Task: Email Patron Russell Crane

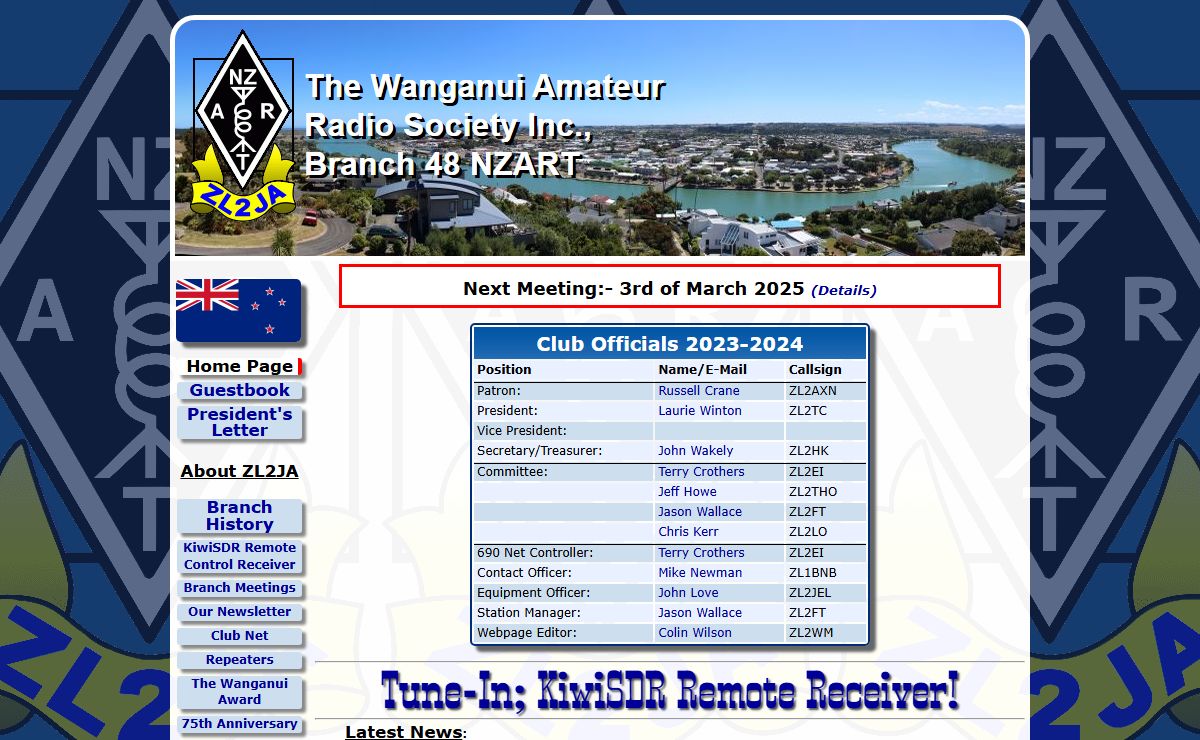Action: (699, 391)
